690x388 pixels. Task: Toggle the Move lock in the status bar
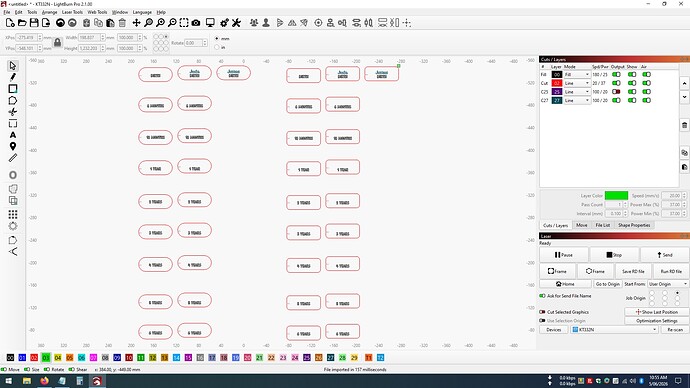click(x=4, y=370)
